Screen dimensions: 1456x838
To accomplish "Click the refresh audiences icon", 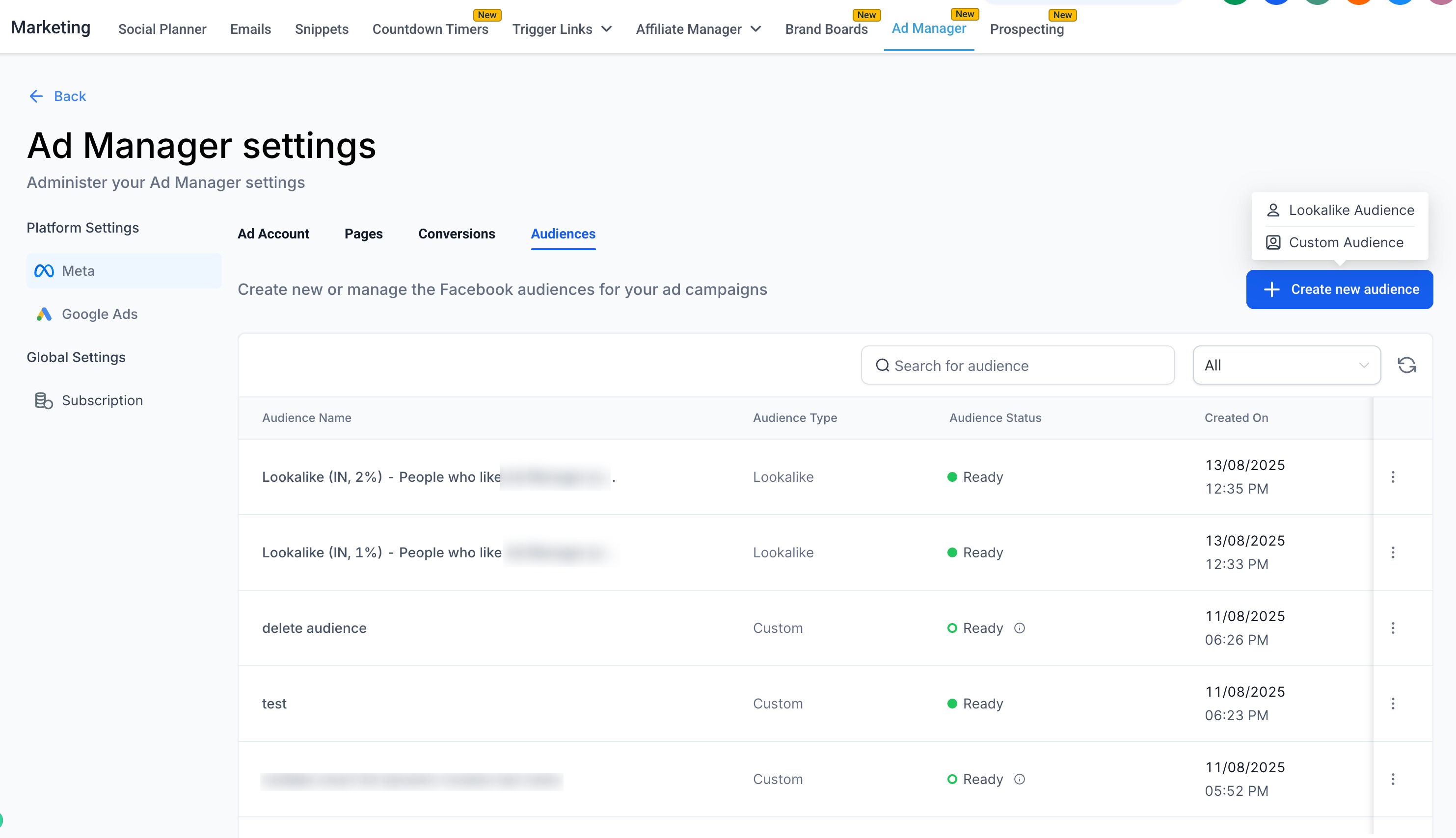I will [1406, 365].
